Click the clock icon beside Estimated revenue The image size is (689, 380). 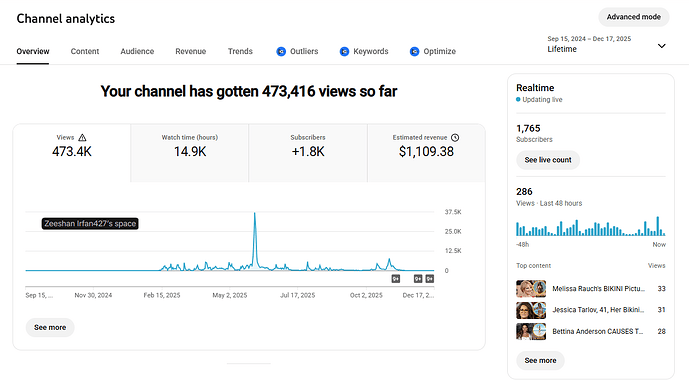455,138
